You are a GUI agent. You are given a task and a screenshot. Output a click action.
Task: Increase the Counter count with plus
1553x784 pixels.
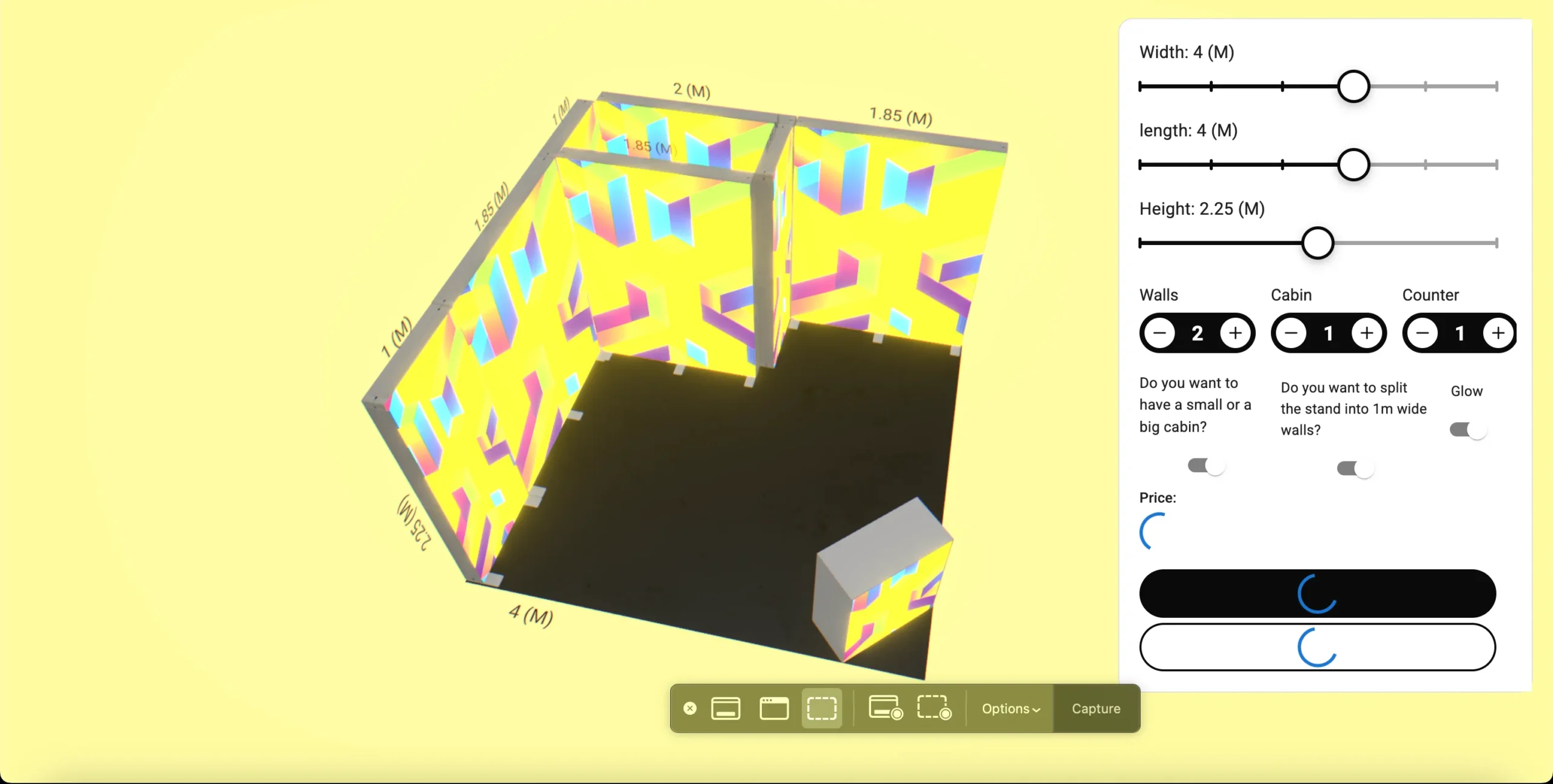[x=1498, y=333]
